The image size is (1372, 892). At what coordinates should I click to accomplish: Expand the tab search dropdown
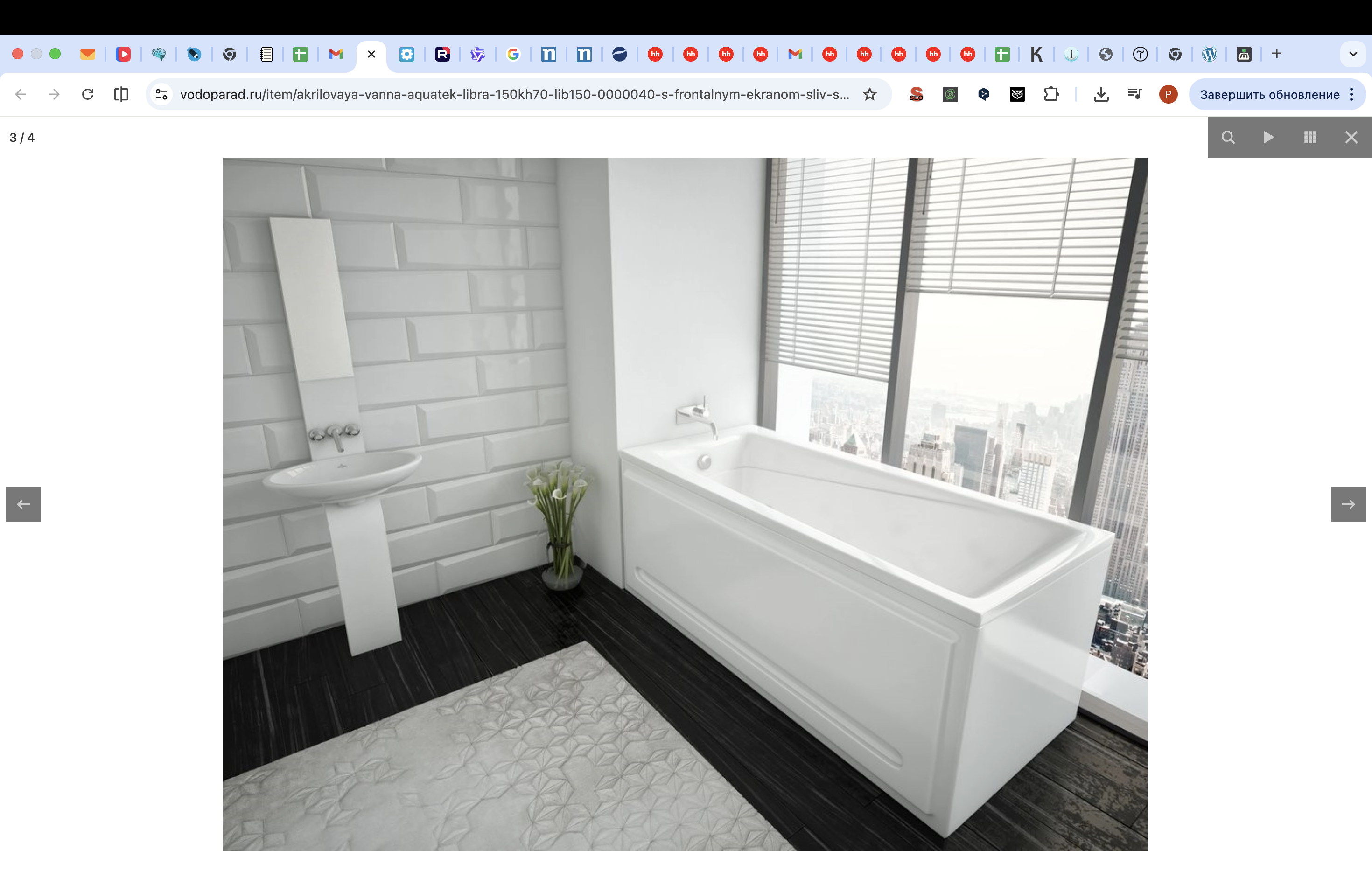click(1352, 54)
